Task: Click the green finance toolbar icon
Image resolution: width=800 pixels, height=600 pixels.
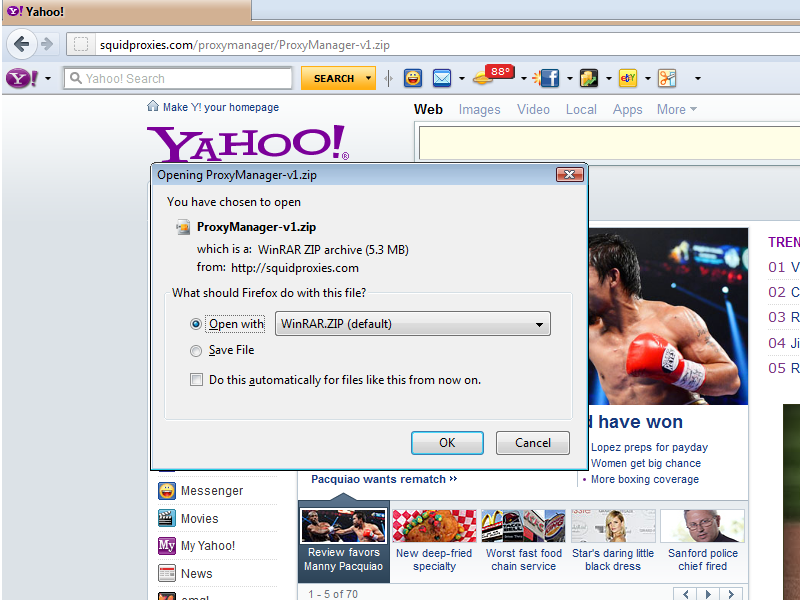Action: click(x=589, y=78)
